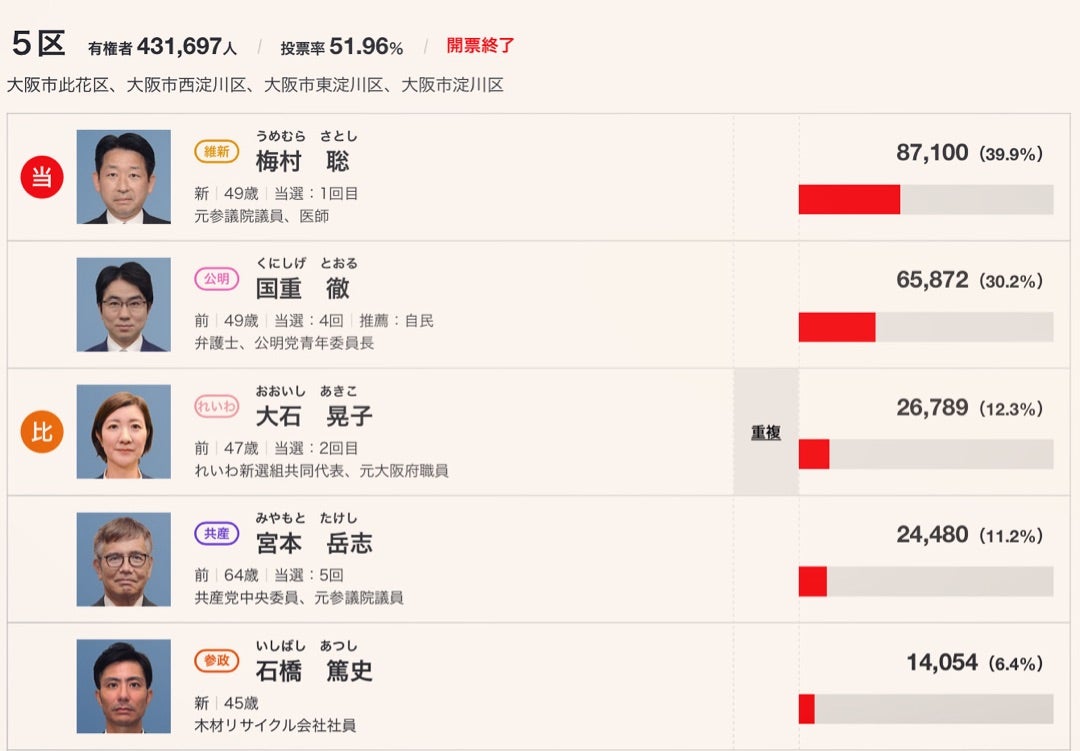The width and height of the screenshot is (1080, 751).
Task: Open 宮本岳志's candidate photo
Action: [124, 559]
